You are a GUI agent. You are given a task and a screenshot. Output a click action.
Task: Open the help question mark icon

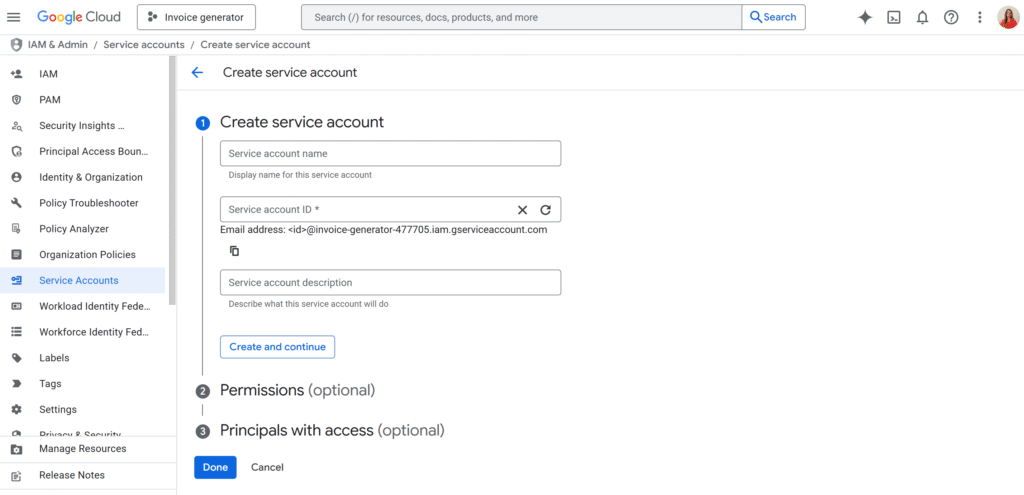(951, 17)
